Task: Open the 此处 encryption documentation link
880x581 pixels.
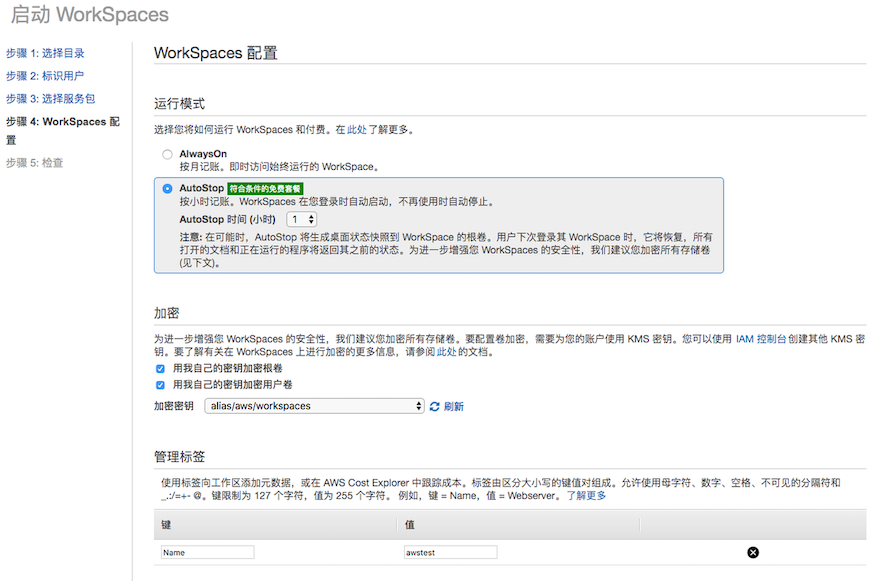Action: coord(447,352)
